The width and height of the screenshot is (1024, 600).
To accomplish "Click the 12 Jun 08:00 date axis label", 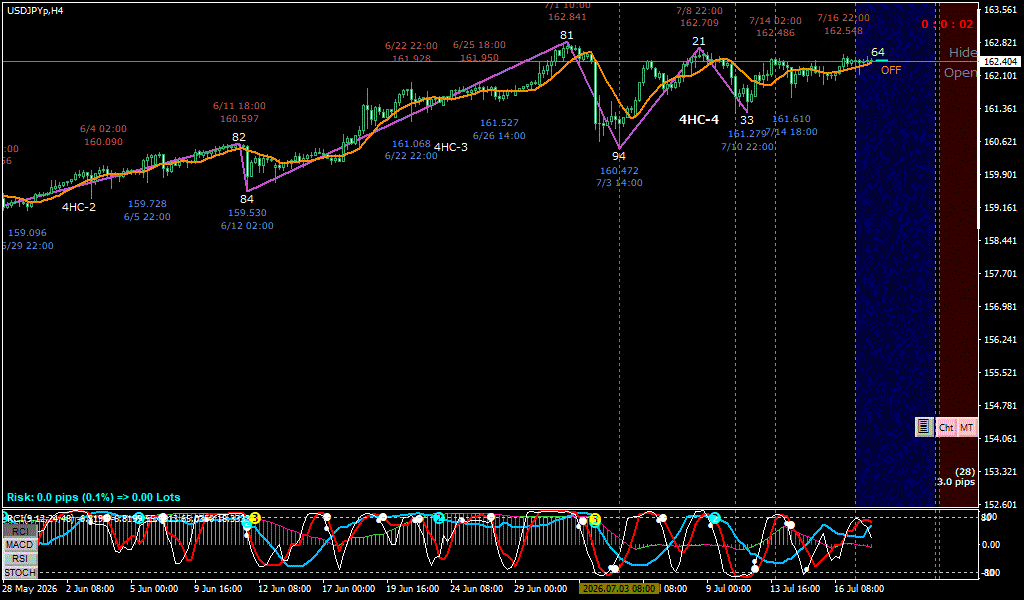I will 283,588.
